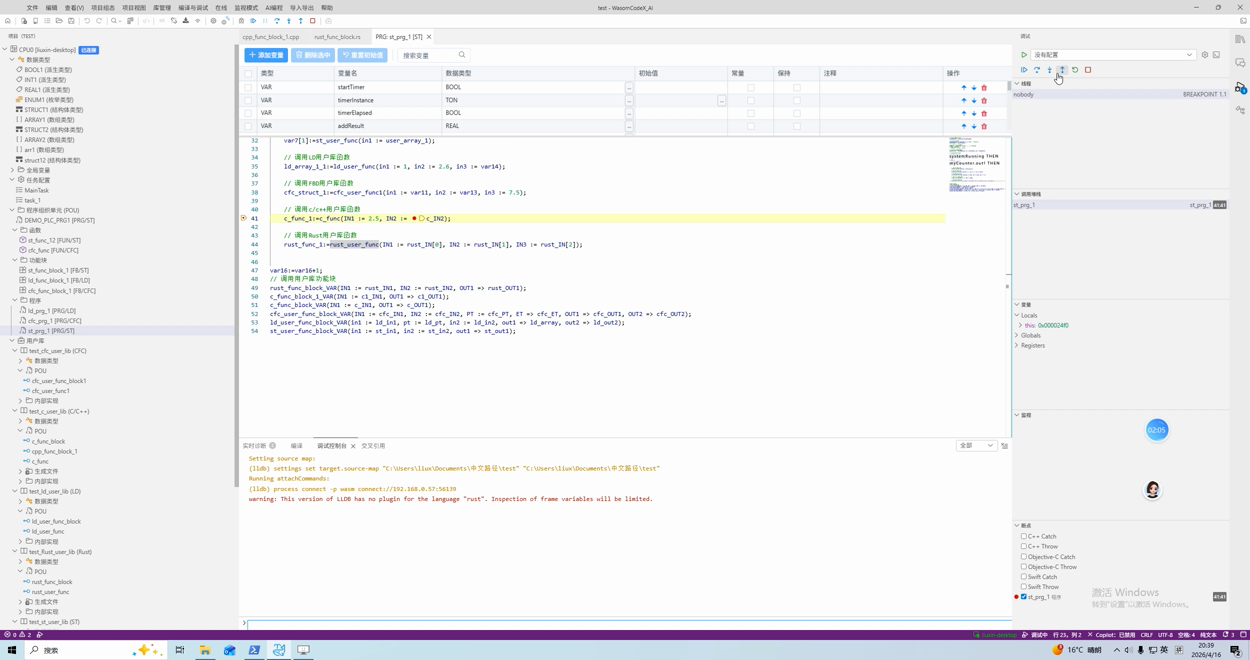Image resolution: width=1250 pixels, height=660 pixels.
Task: Select ld_prg_1 [PRG/LD] in project tree
Action: (50, 310)
